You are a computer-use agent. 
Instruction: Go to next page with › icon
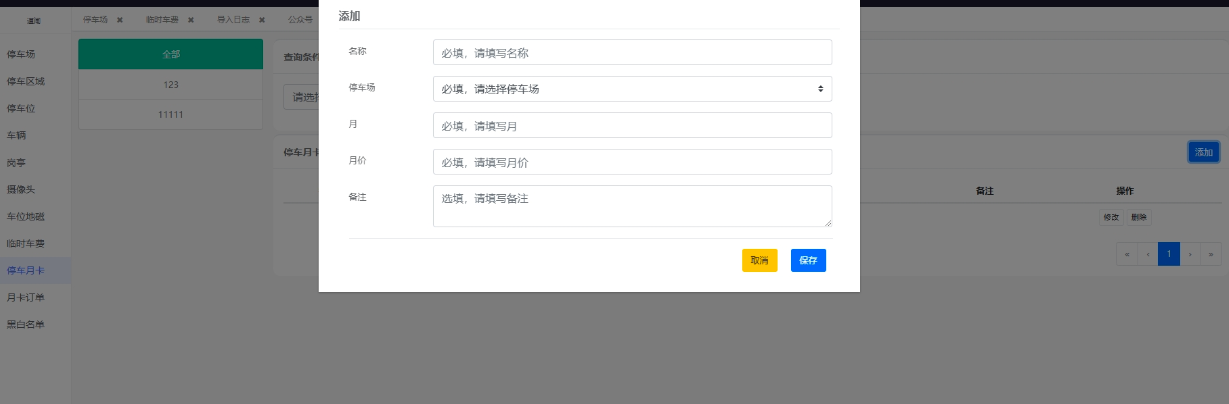pos(1191,254)
